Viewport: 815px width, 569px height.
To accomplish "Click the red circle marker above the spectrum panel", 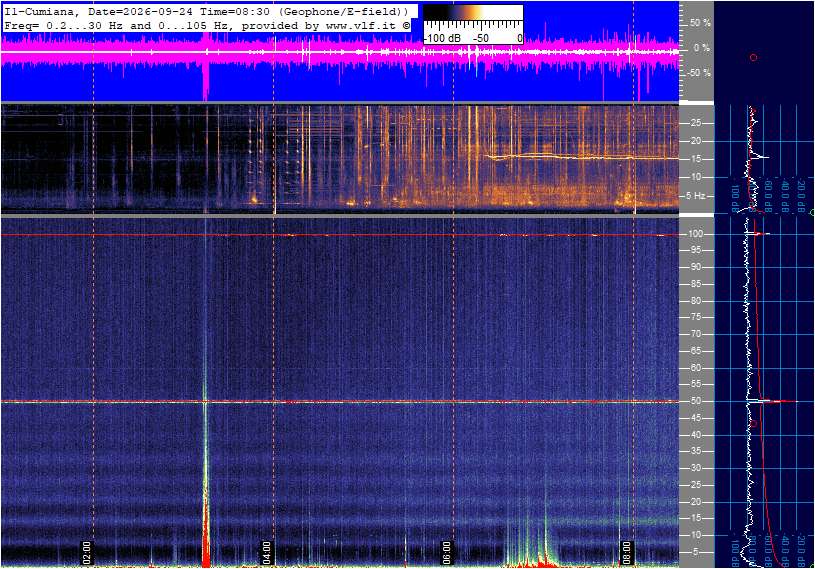I will tap(753, 58).
